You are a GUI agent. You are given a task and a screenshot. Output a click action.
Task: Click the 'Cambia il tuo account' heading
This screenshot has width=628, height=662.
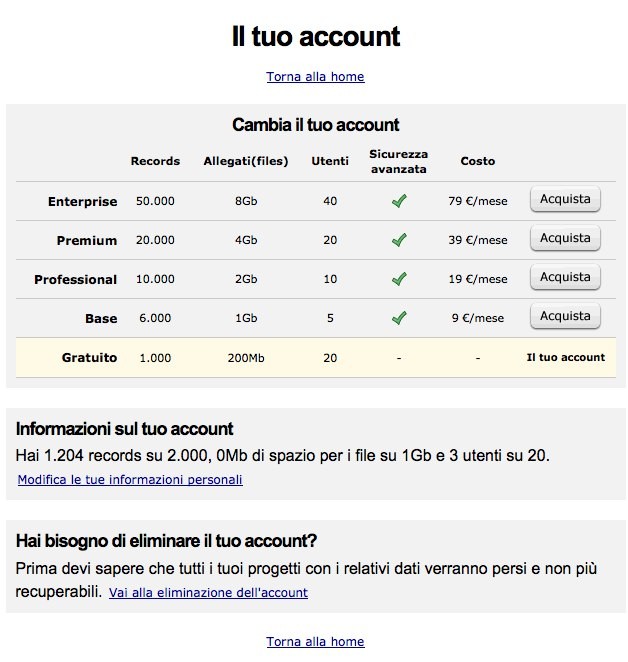[x=315, y=125]
